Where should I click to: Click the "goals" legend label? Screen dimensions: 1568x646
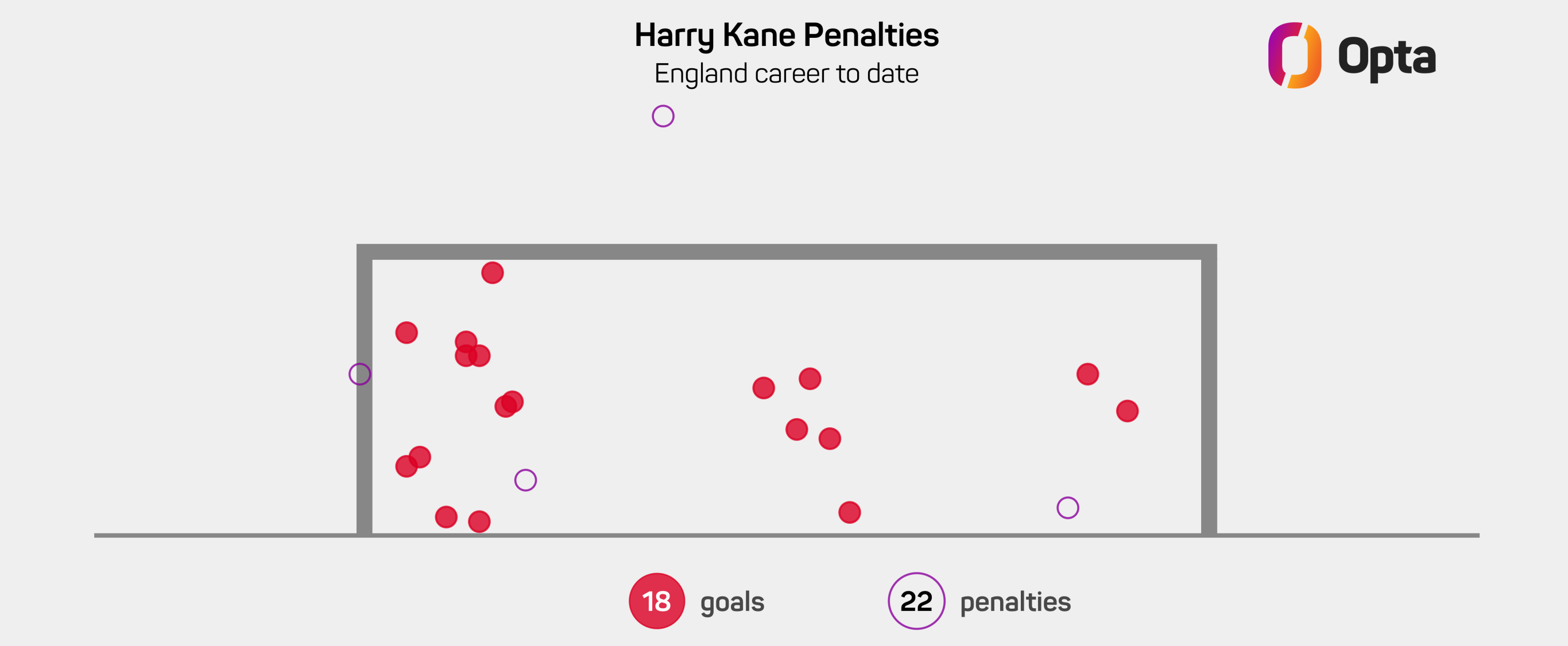coord(732,603)
